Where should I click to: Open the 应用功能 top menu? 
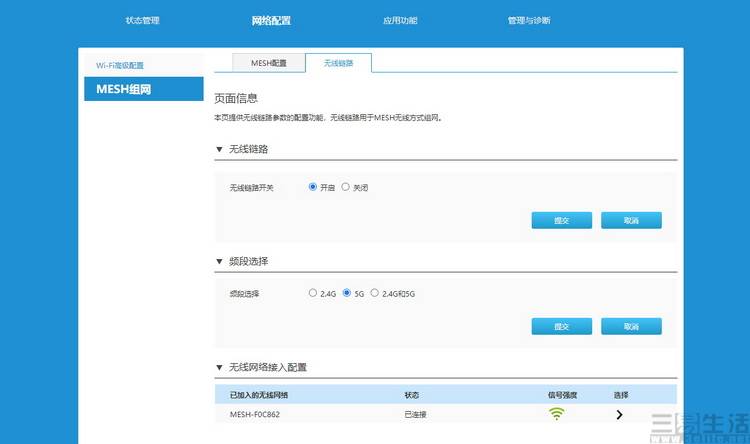400,20
